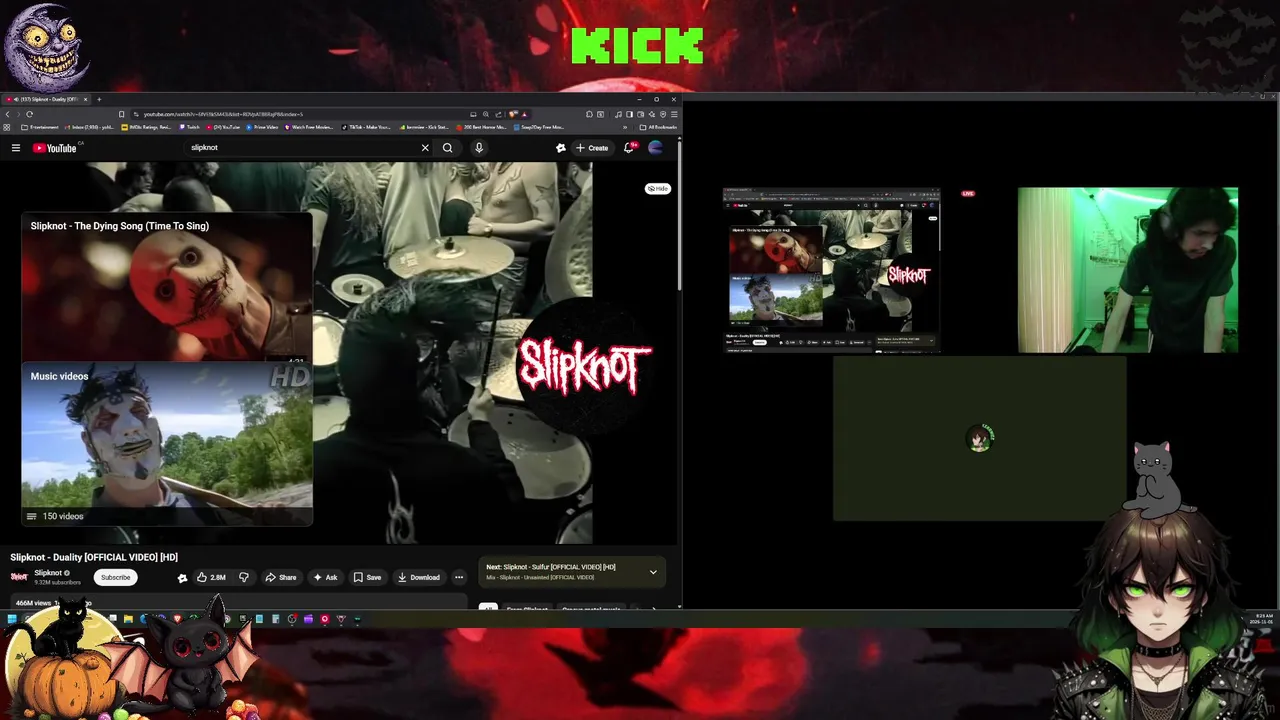Screen dimensions: 1280x720
Task: Show hidden bookmarks with the overflow chevron
Action: click(625, 127)
